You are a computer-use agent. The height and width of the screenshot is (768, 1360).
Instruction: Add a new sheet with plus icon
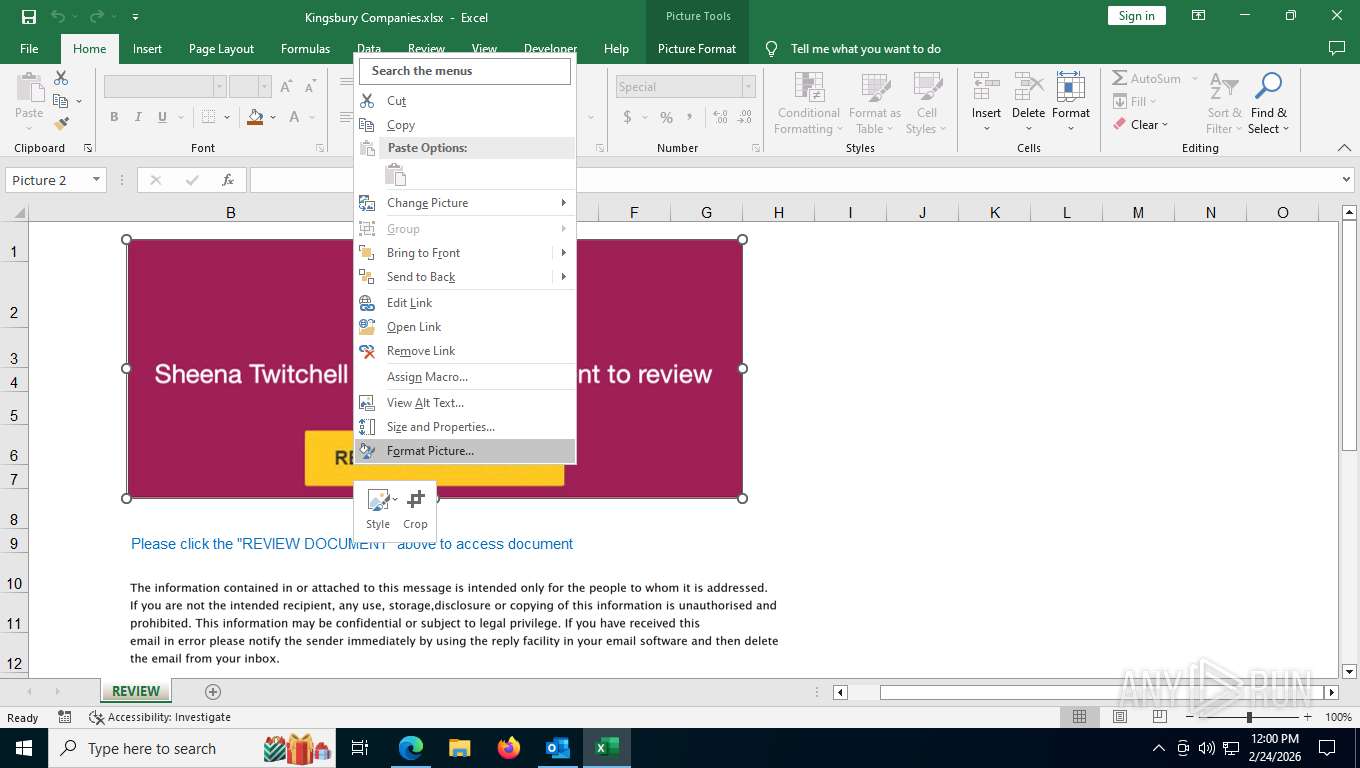point(212,691)
